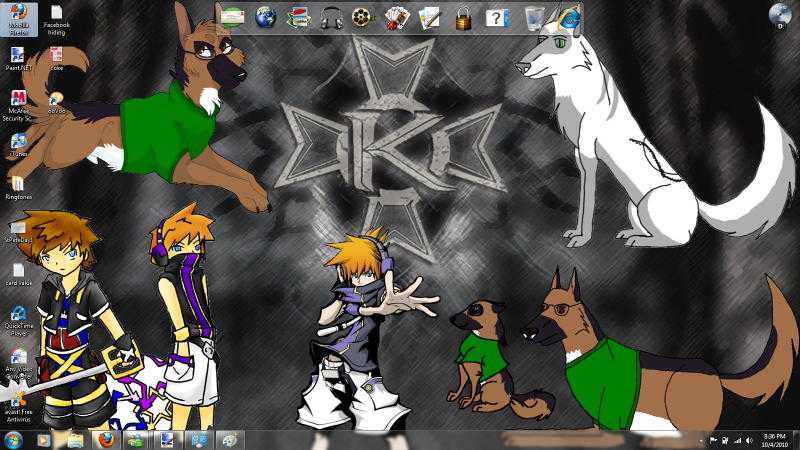Open the mail envelope dock icon
The image size is (800, 450).
(x=232, y=17)
